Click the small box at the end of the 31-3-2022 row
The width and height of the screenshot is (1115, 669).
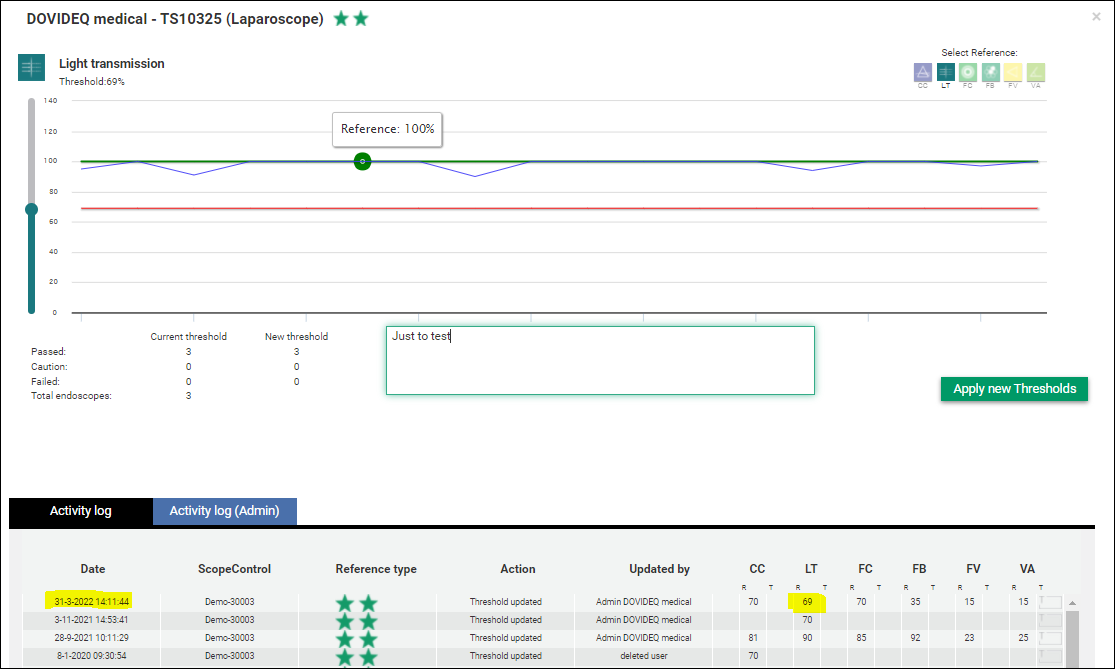pyautogui.click(x=1050, y=602)
